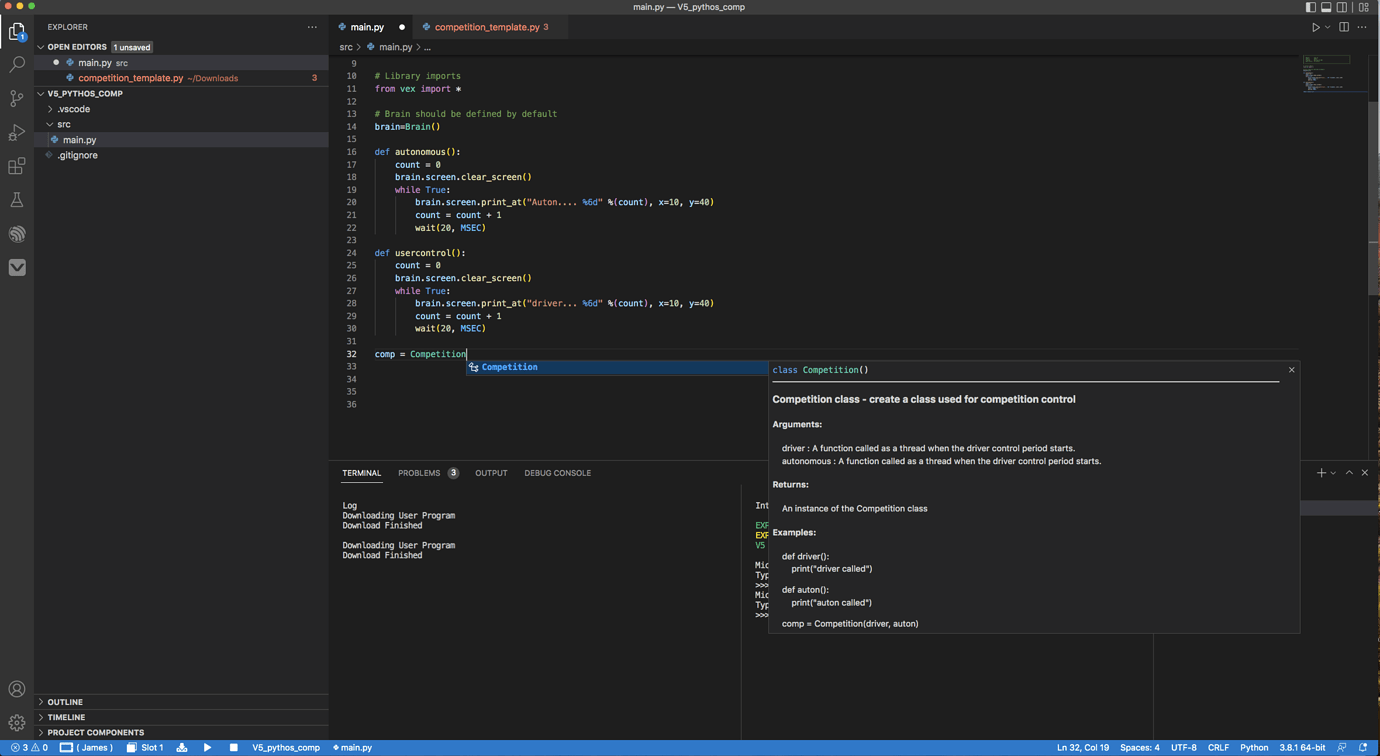Expand the Project Components section

click(x=95, y=732)
